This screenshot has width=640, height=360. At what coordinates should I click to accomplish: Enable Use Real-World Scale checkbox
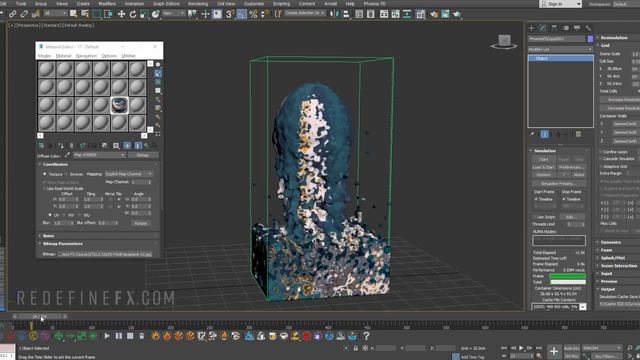pyautogui.click(x=44, y=189)
